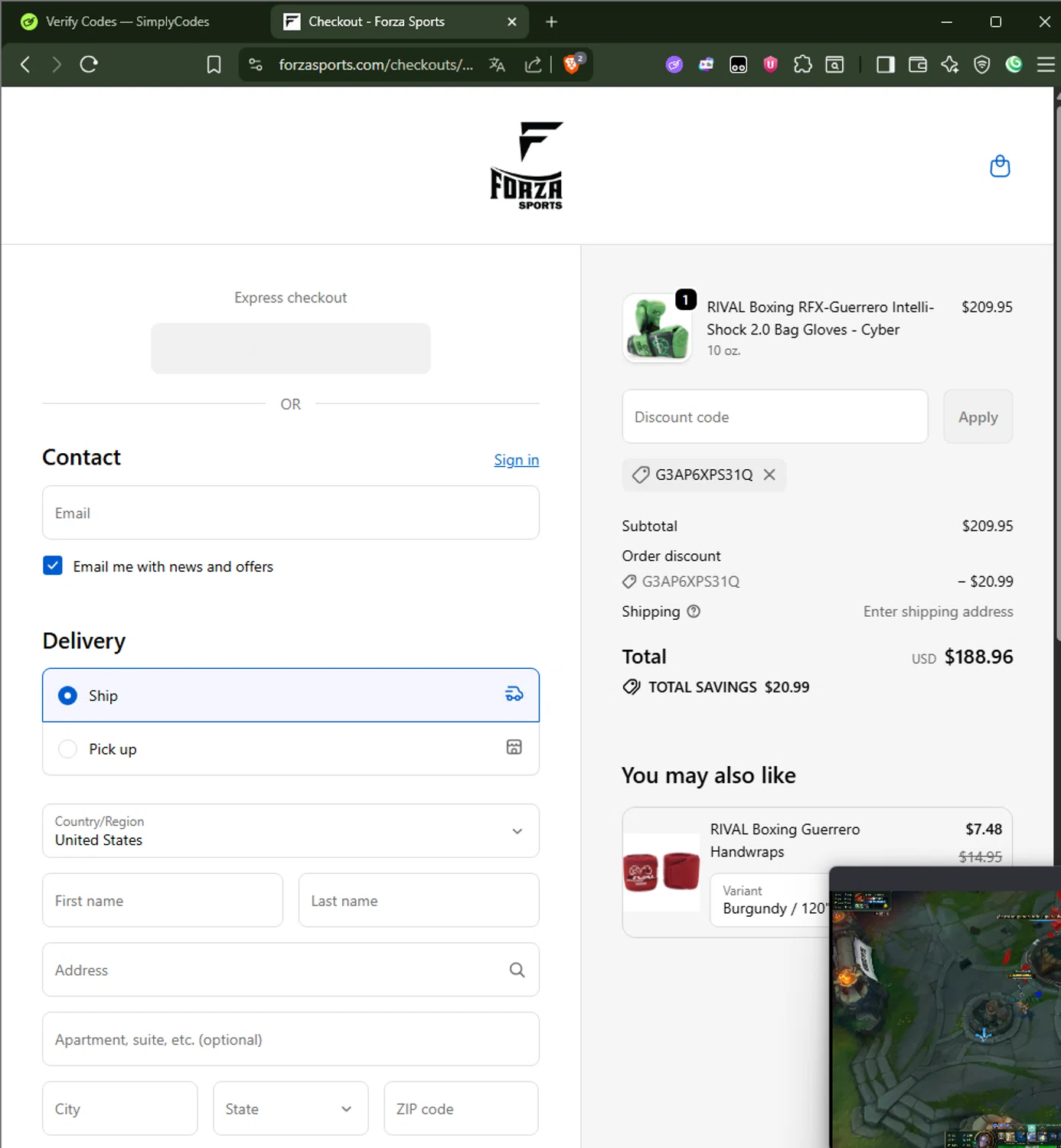Open the extensions puzzle piece icon

coord(802,65)
